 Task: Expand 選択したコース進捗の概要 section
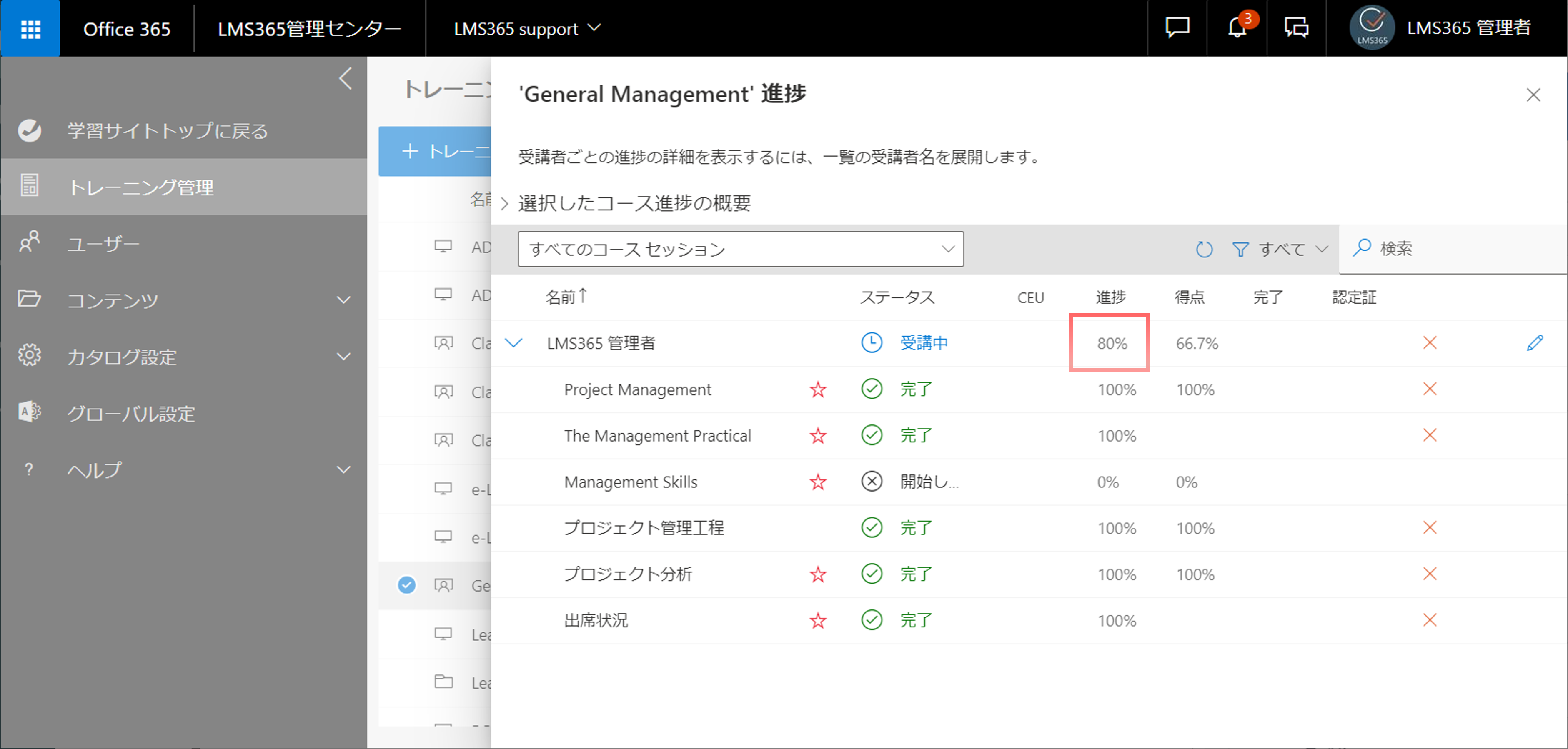click(x=504, y=203)
